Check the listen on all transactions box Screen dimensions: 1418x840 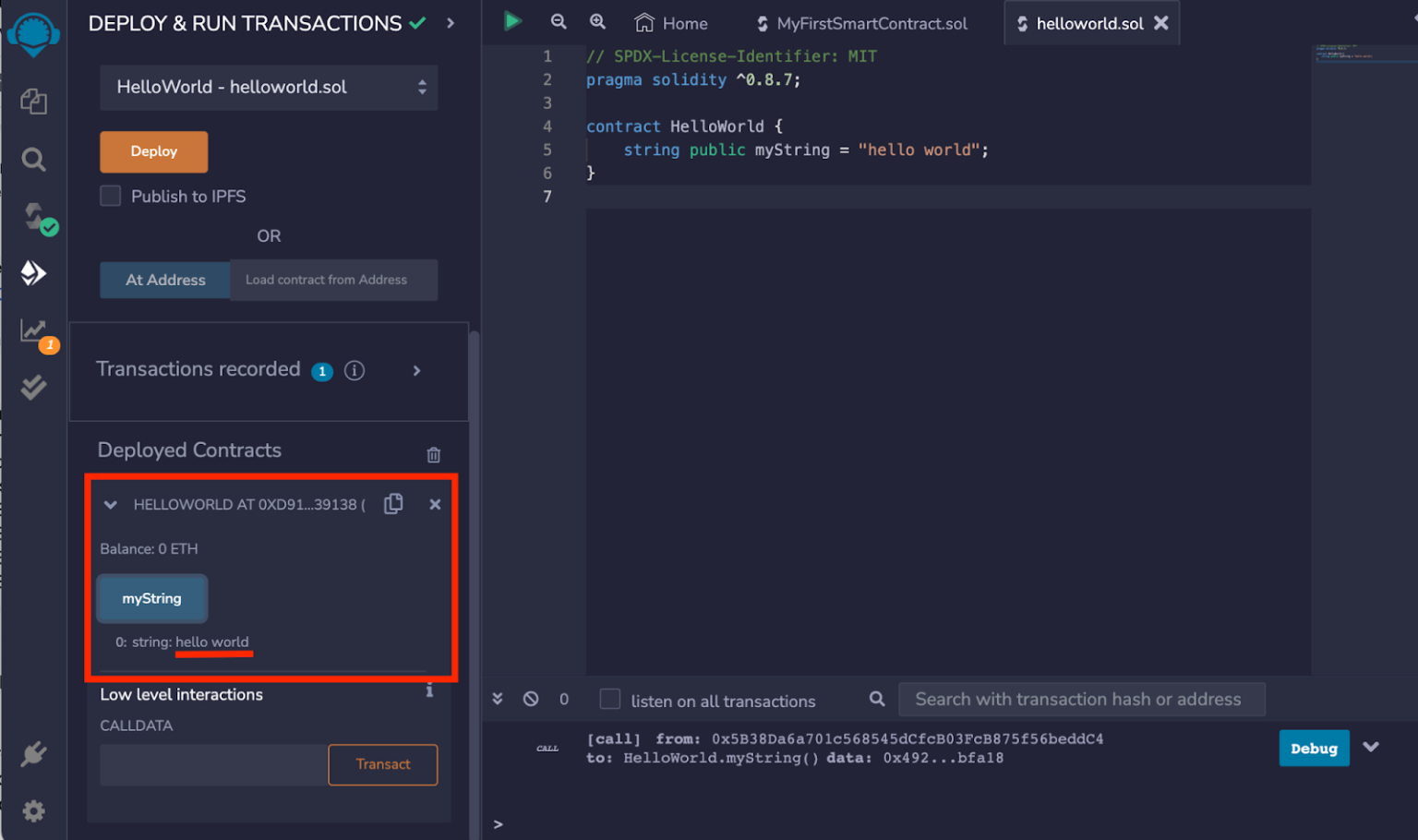click(x=610, y=700)
